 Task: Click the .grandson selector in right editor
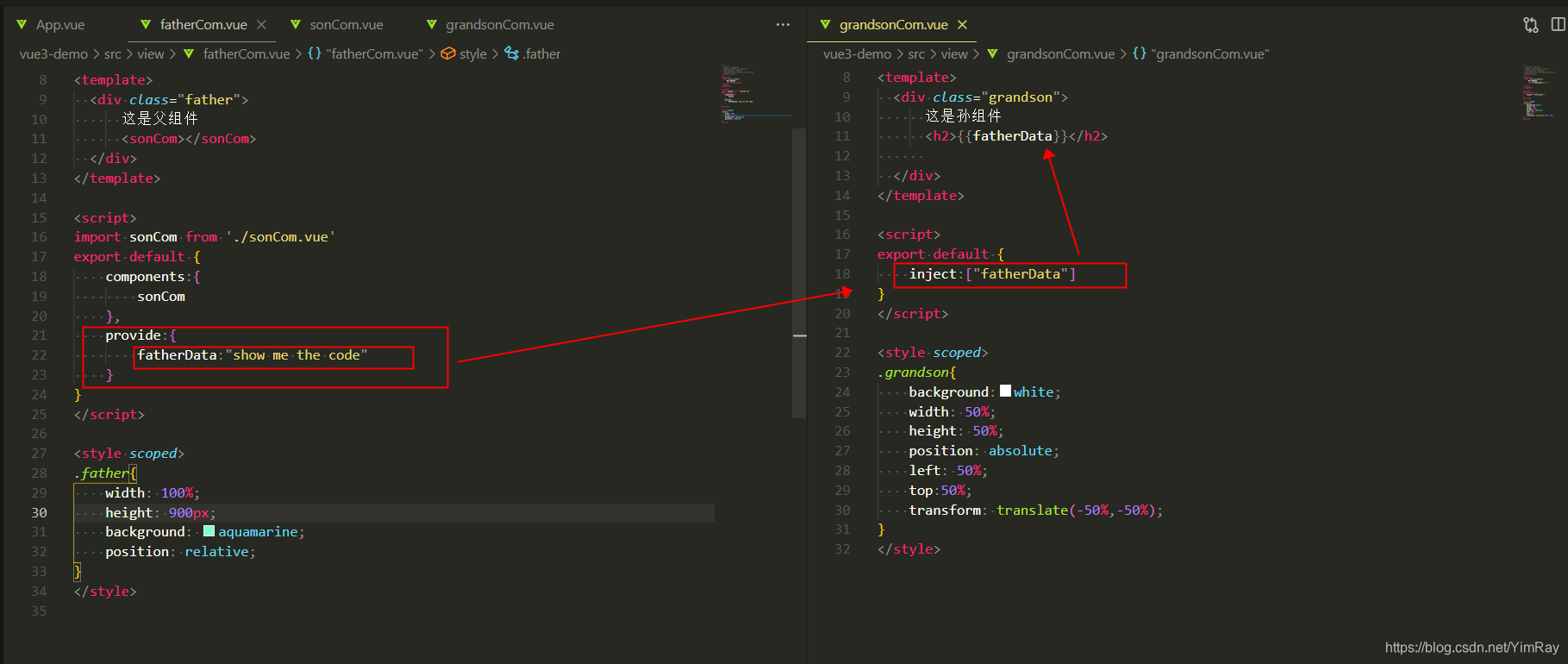(x=913, y=372)
